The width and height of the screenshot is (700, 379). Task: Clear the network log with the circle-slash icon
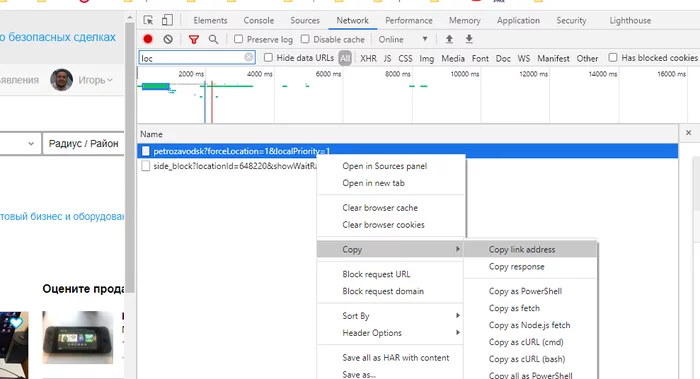[x=168, y=39]
